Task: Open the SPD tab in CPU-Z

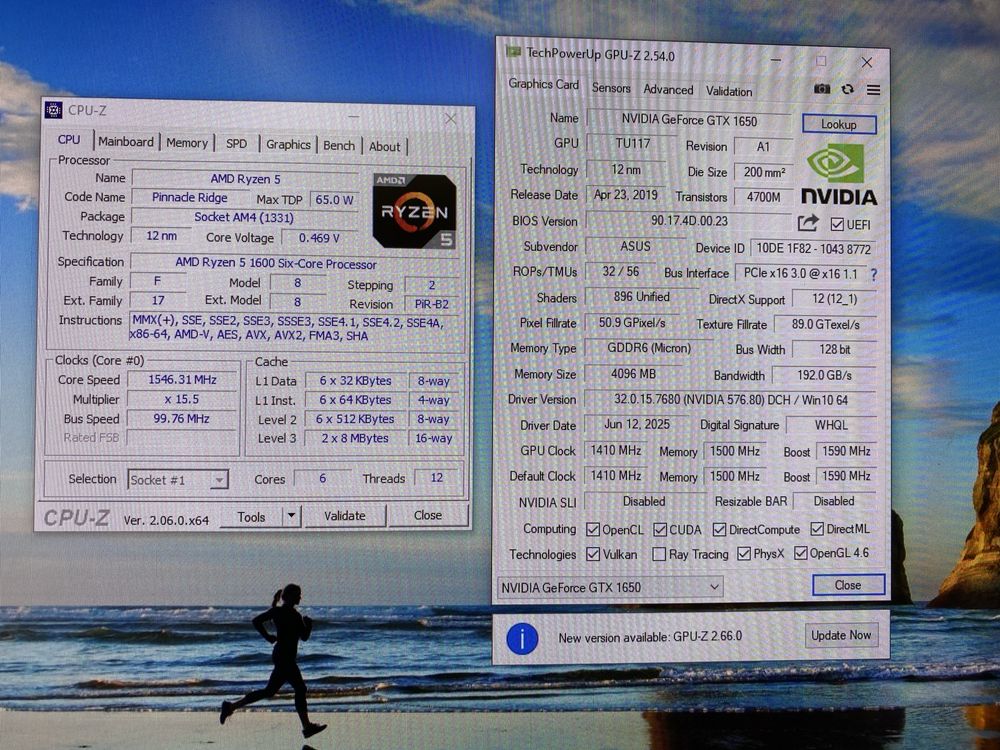Action: (237, 143)
